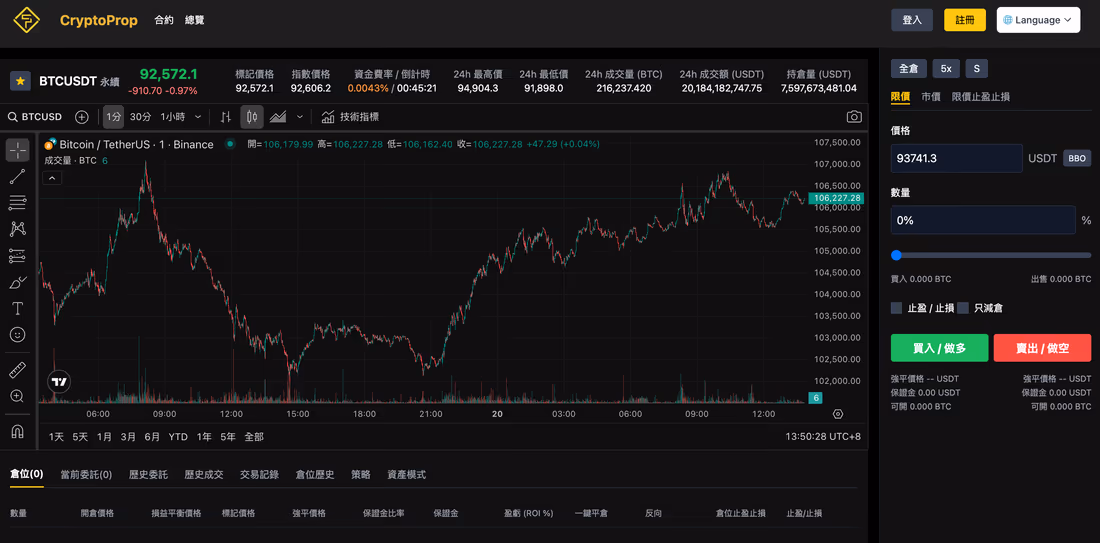
Task: Set chart range to 5天
Action: pyautogui.click(x=81, y=436)
